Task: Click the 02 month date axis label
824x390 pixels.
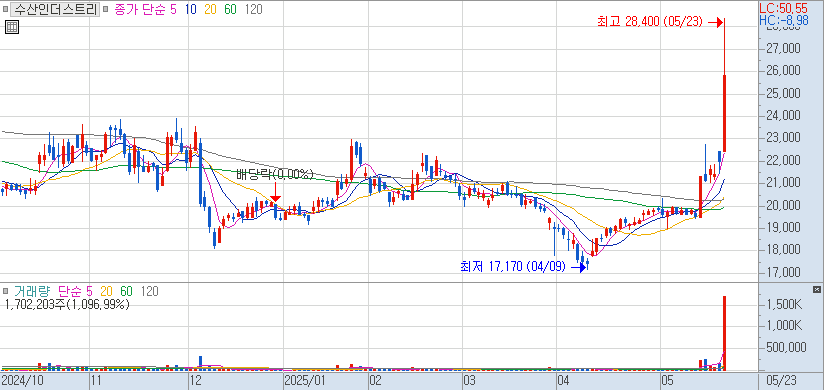Action: [375, 380]
